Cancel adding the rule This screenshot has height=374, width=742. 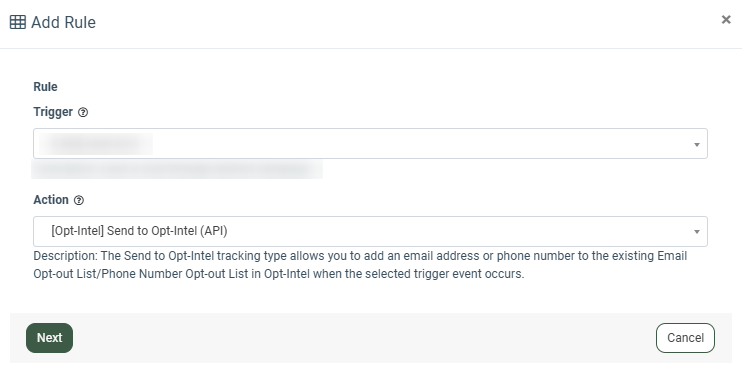[x=685, y=338]
